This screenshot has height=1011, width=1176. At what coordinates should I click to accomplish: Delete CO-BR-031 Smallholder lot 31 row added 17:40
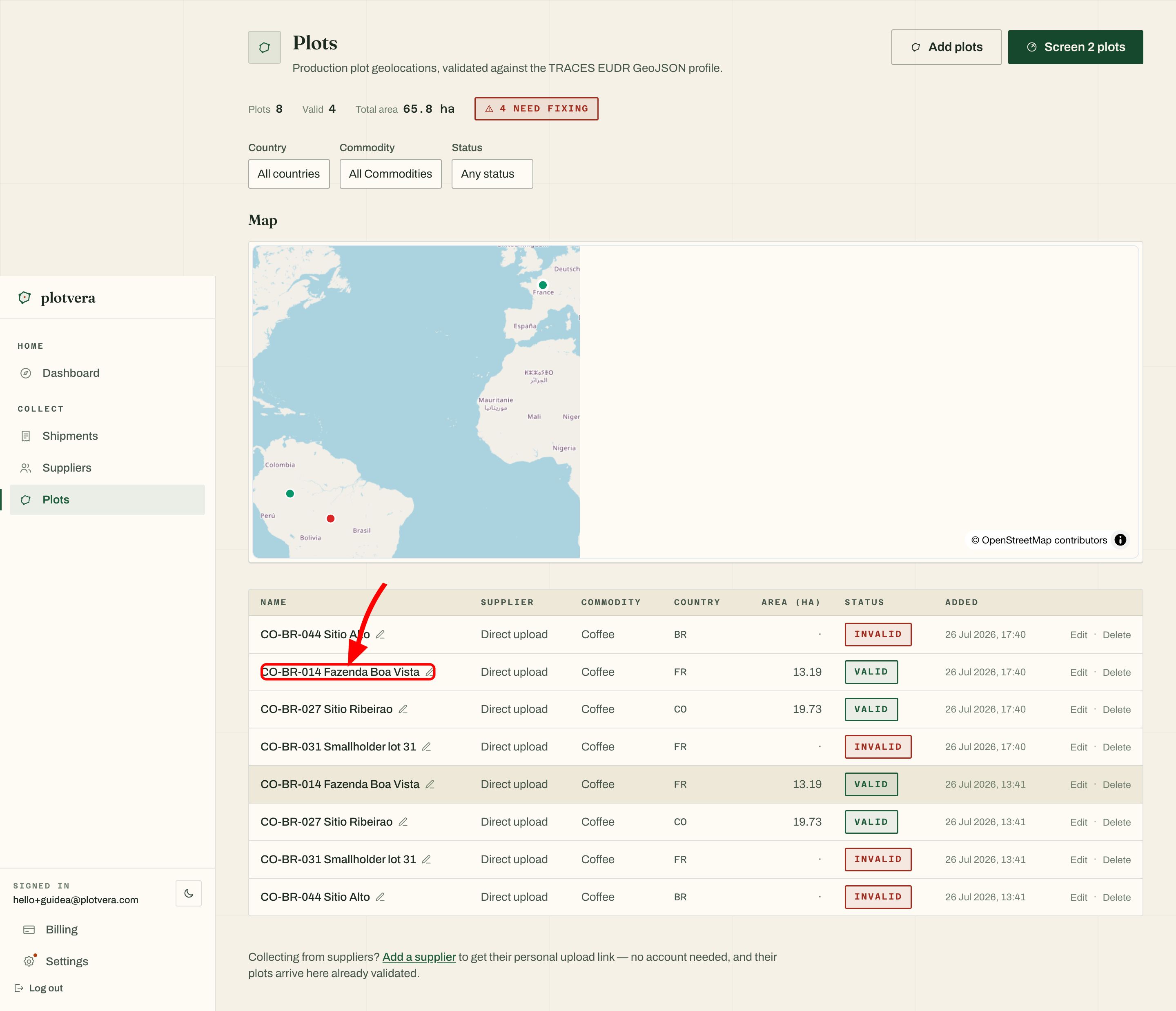(1116, 747)
